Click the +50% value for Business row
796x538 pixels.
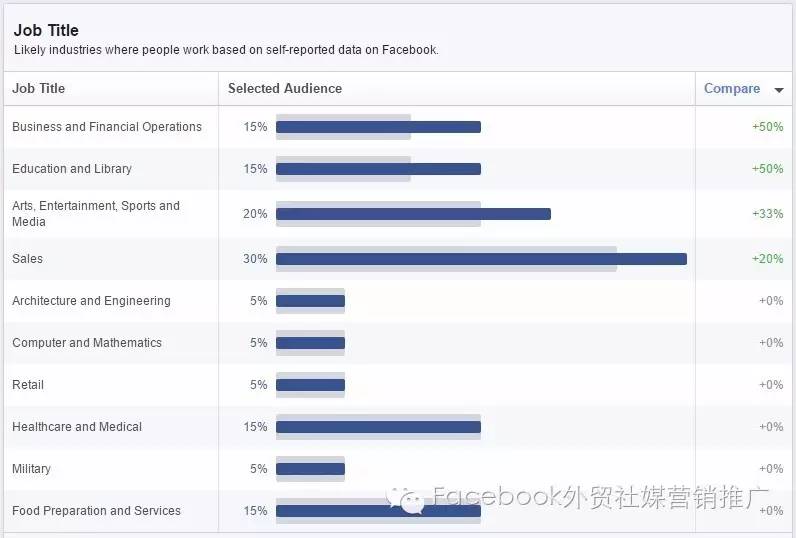768,127
